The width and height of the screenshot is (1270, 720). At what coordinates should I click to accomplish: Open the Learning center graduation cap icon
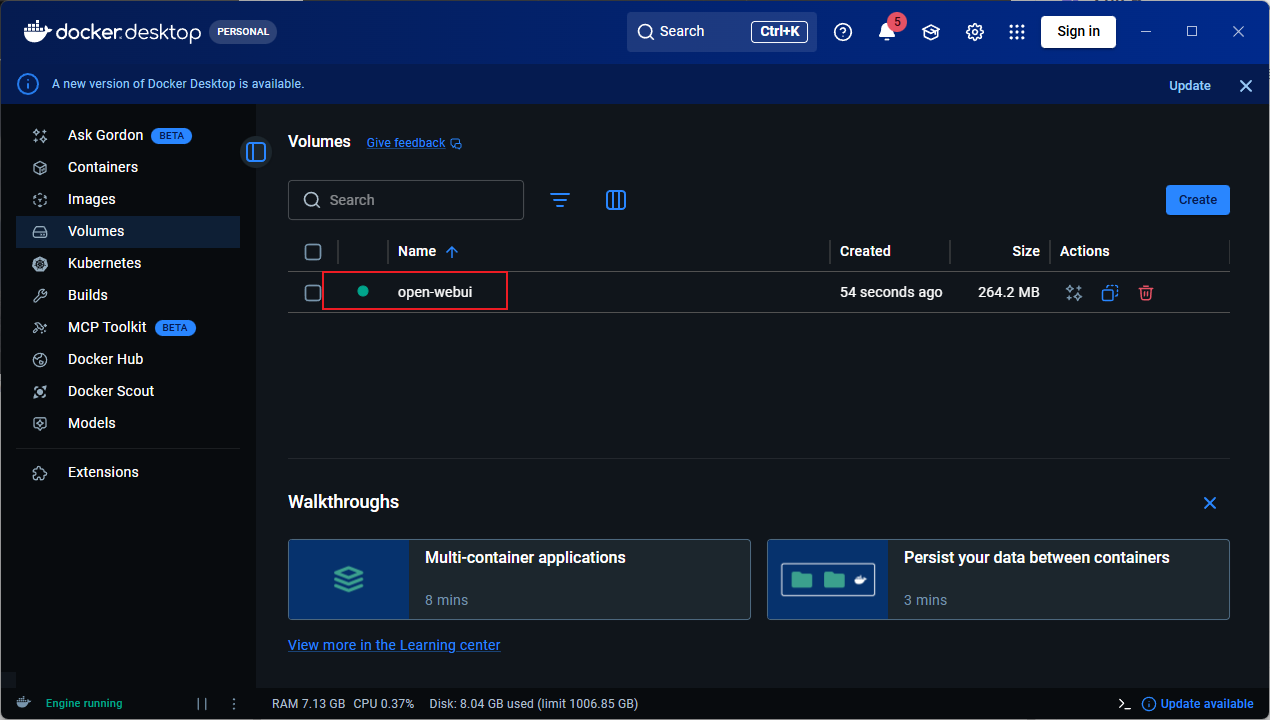931,32
